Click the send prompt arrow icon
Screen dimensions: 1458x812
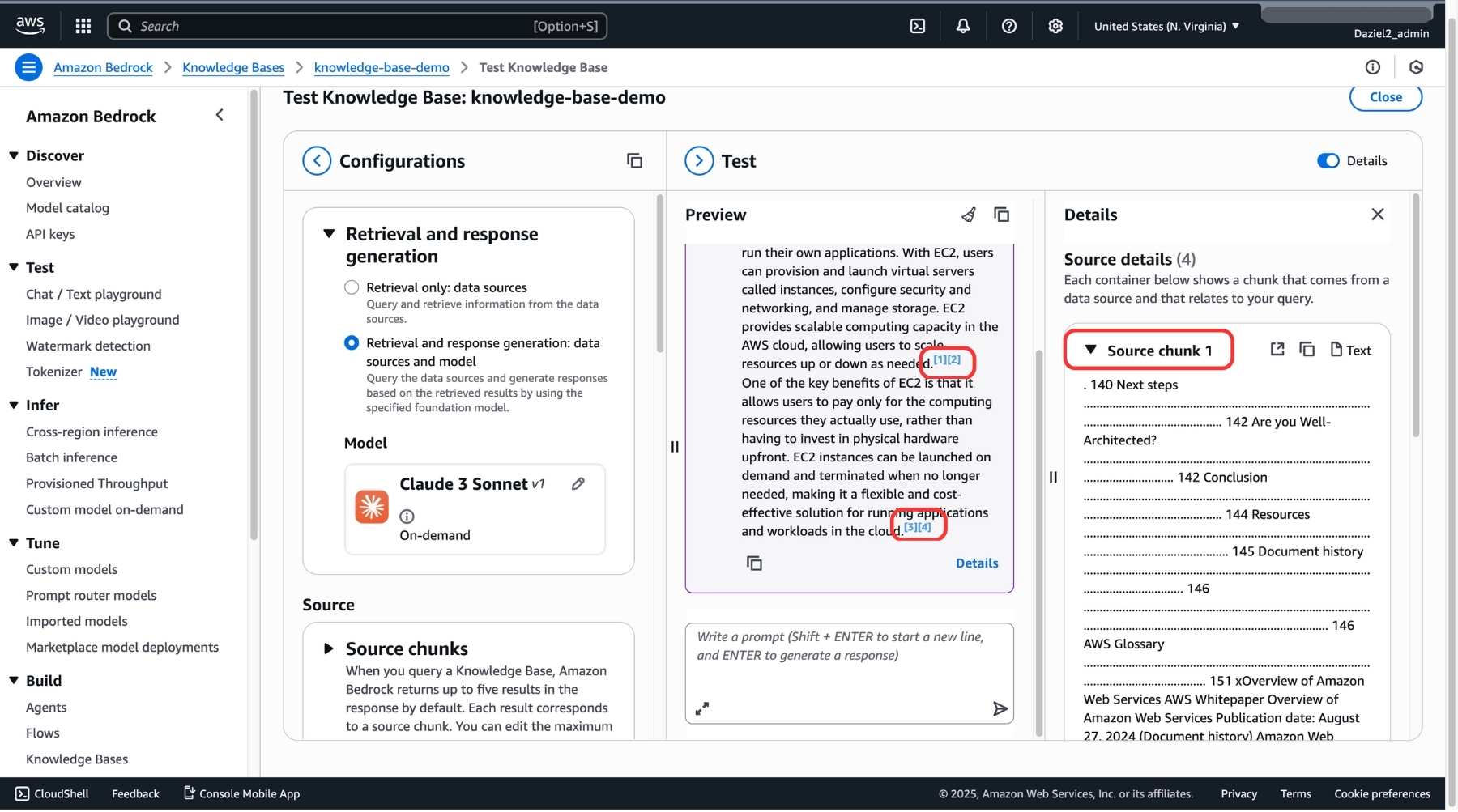(x=1000, y=710)
